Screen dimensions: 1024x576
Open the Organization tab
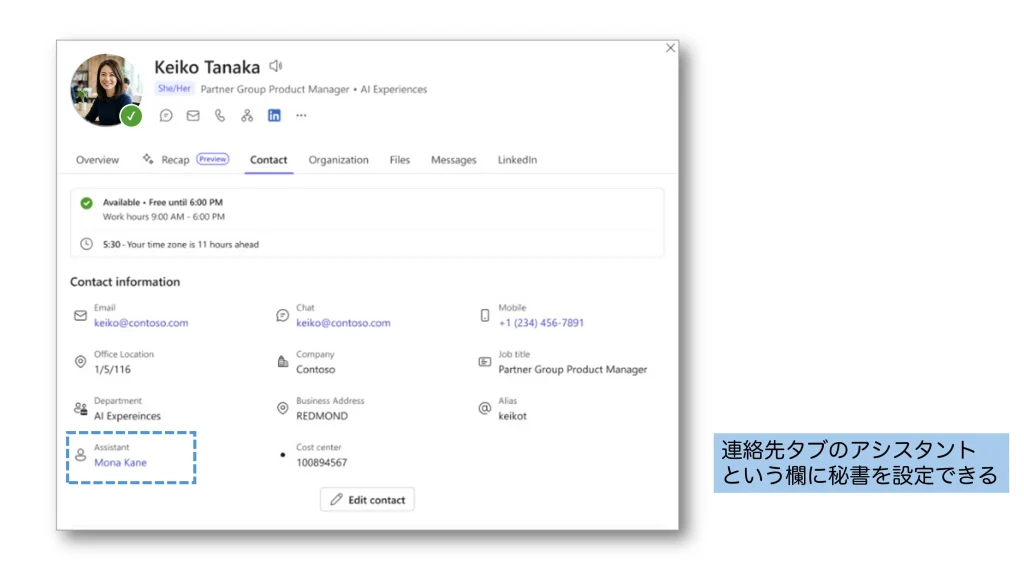(x=338, y=160)
